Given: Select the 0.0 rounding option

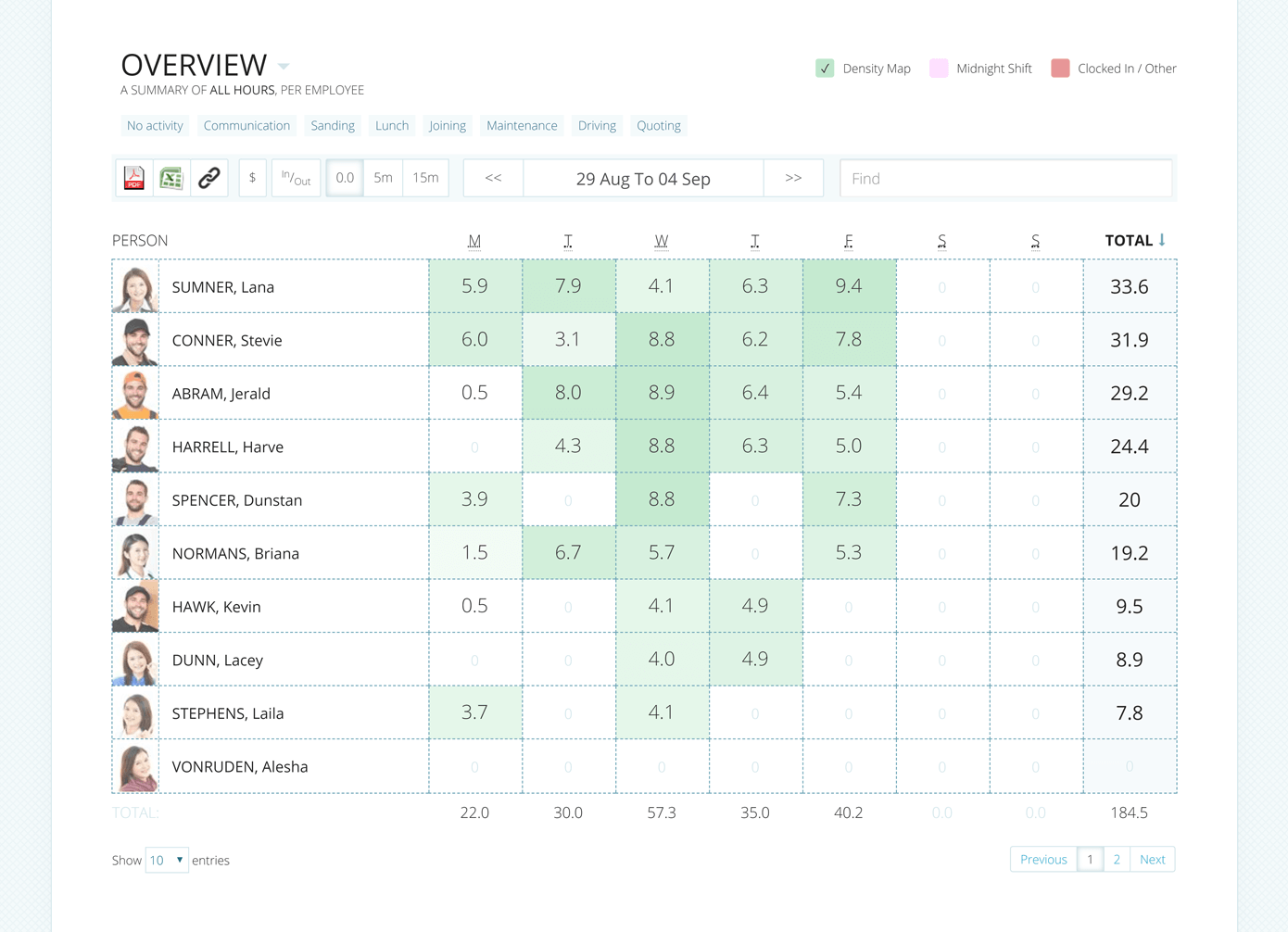Looking at the screenshot, I should [345, 178].
